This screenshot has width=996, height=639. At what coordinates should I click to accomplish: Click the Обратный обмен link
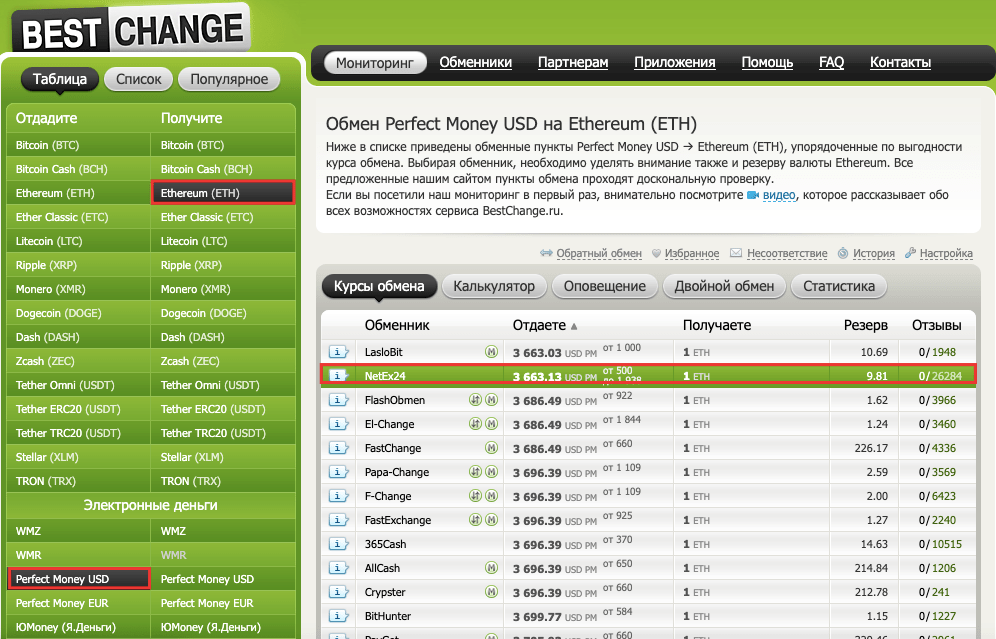[x=598, y=254]
